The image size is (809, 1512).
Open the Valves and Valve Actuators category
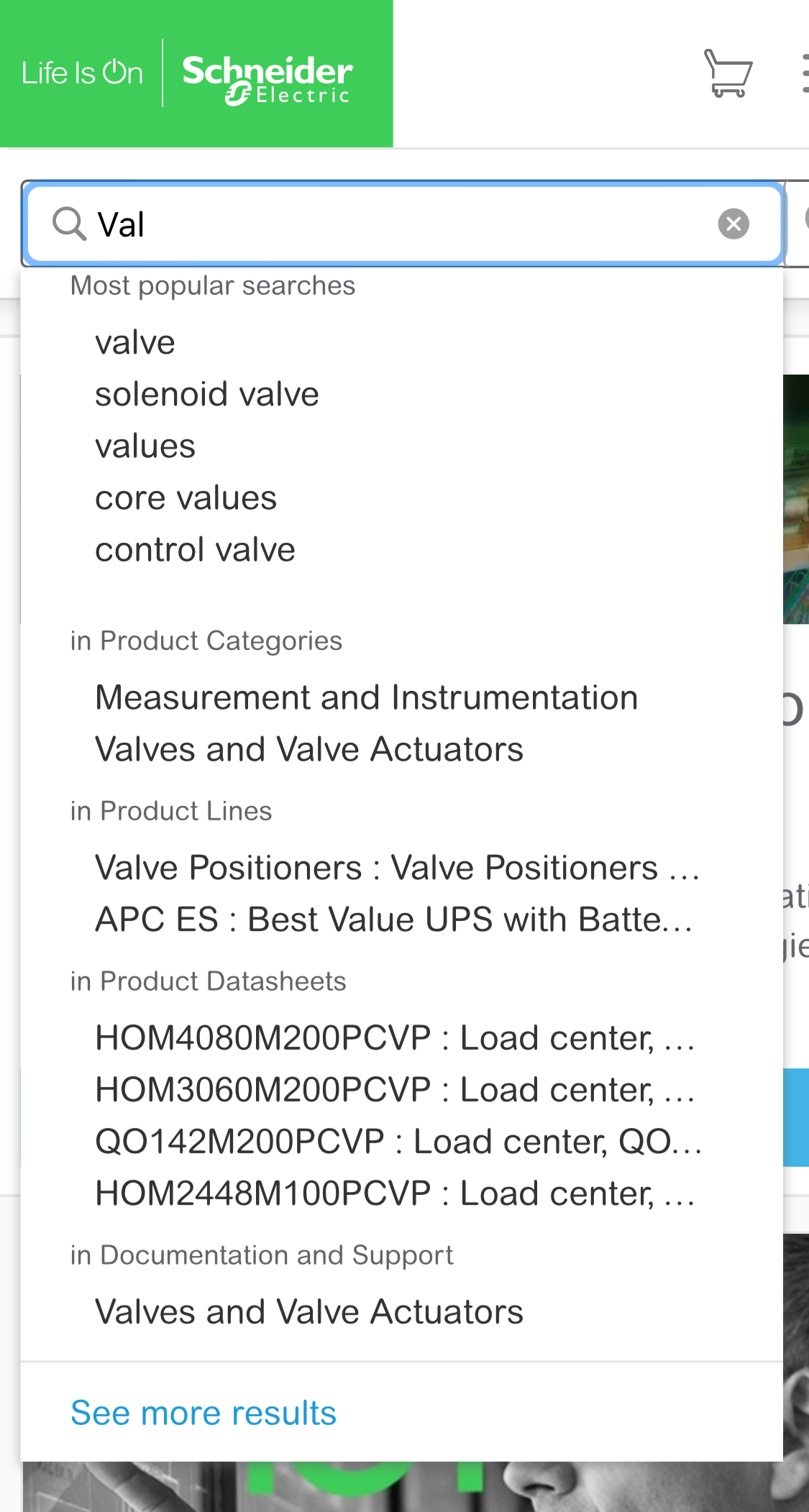[x=309, y=748]
